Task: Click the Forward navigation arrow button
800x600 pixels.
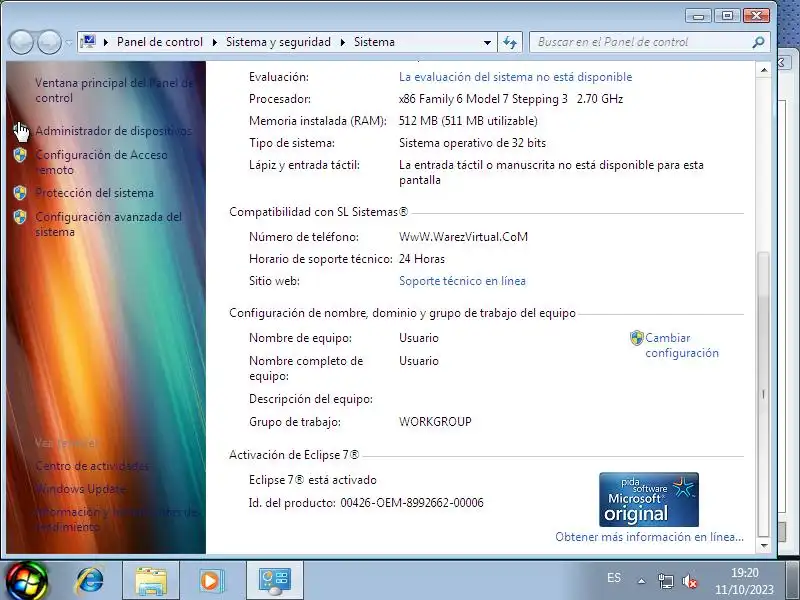Action: [x=49, y=42]
